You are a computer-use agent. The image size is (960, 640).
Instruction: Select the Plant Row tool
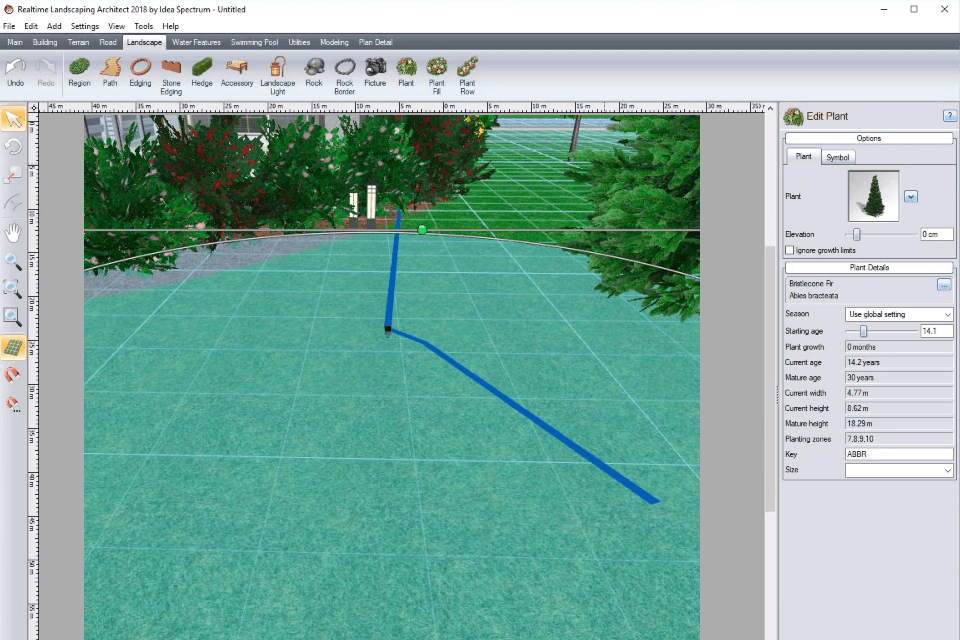(467, 77)
